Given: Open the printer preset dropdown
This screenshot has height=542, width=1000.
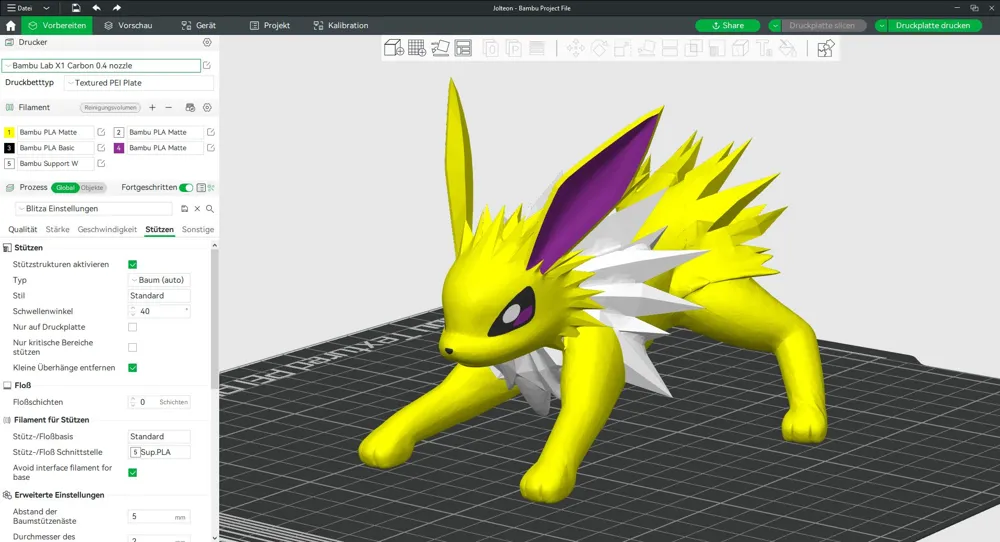Looking at the screenshot, I should [102, 65].
